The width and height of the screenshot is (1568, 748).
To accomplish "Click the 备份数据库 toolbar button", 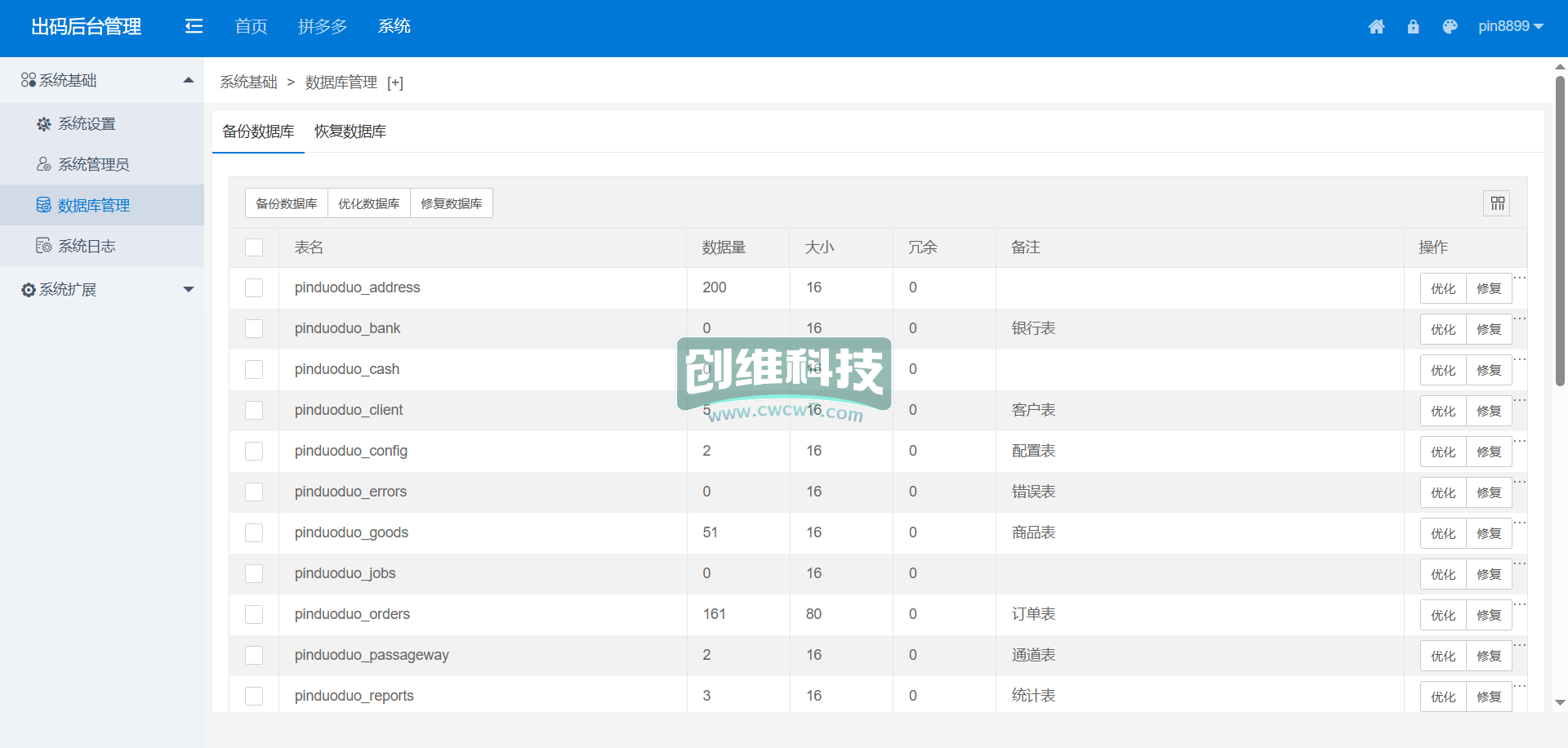I will coord(287,203).
